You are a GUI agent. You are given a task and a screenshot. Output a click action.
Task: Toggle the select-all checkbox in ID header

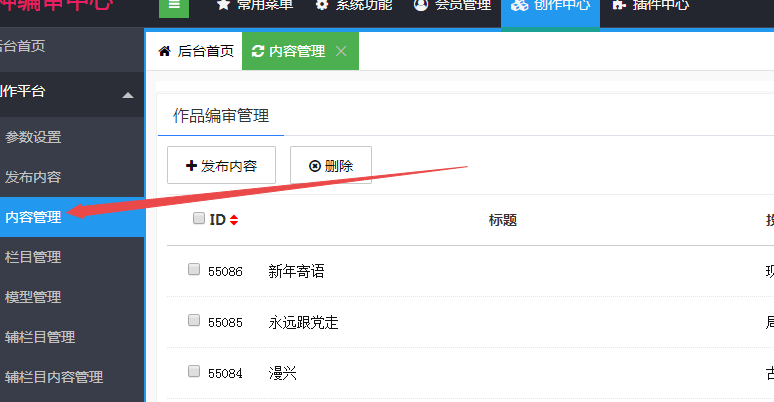[199, 219]
